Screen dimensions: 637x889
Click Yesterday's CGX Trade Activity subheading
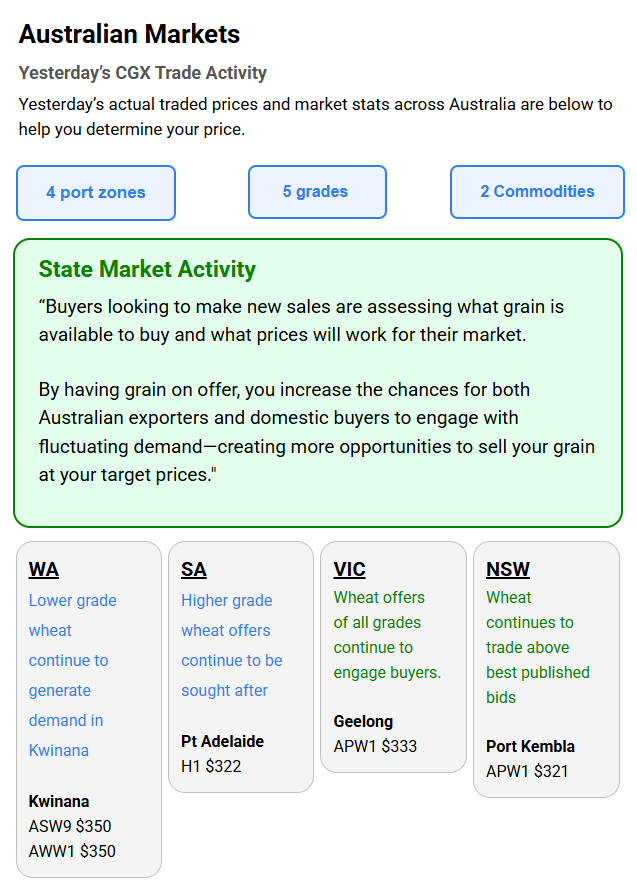click(142, 73)
